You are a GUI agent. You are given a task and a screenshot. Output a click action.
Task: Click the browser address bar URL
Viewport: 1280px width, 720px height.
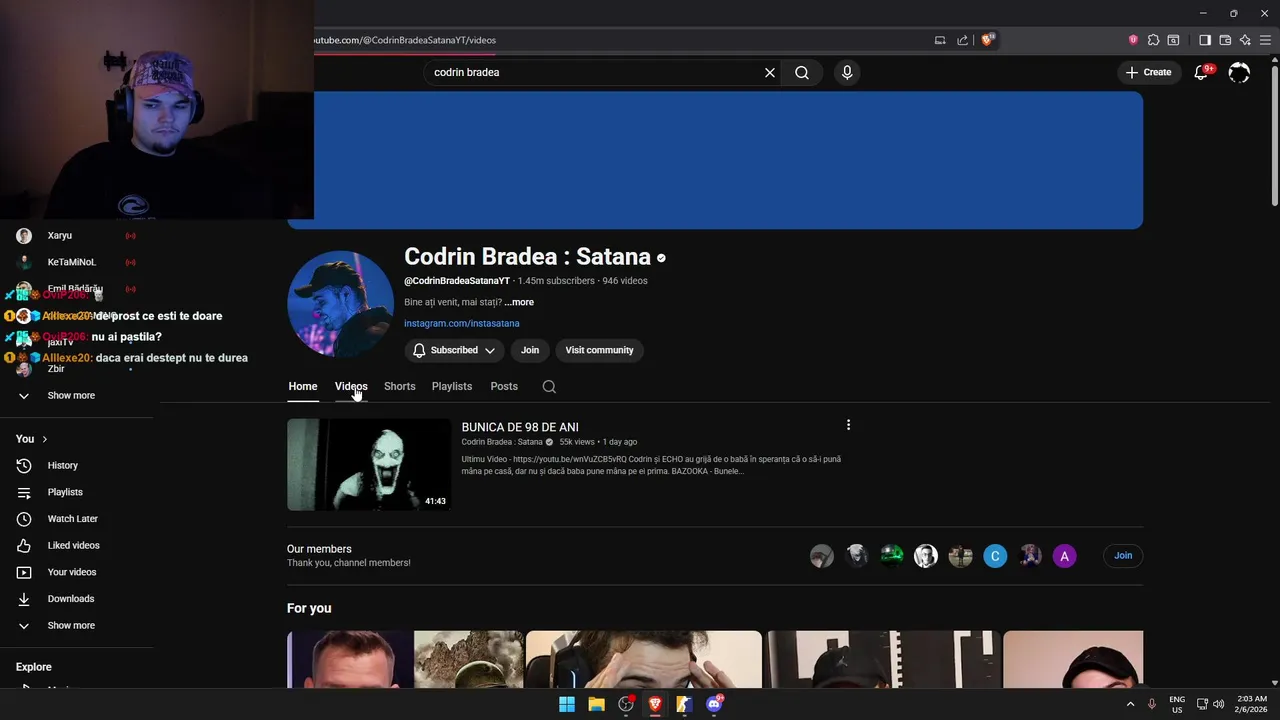405,40
